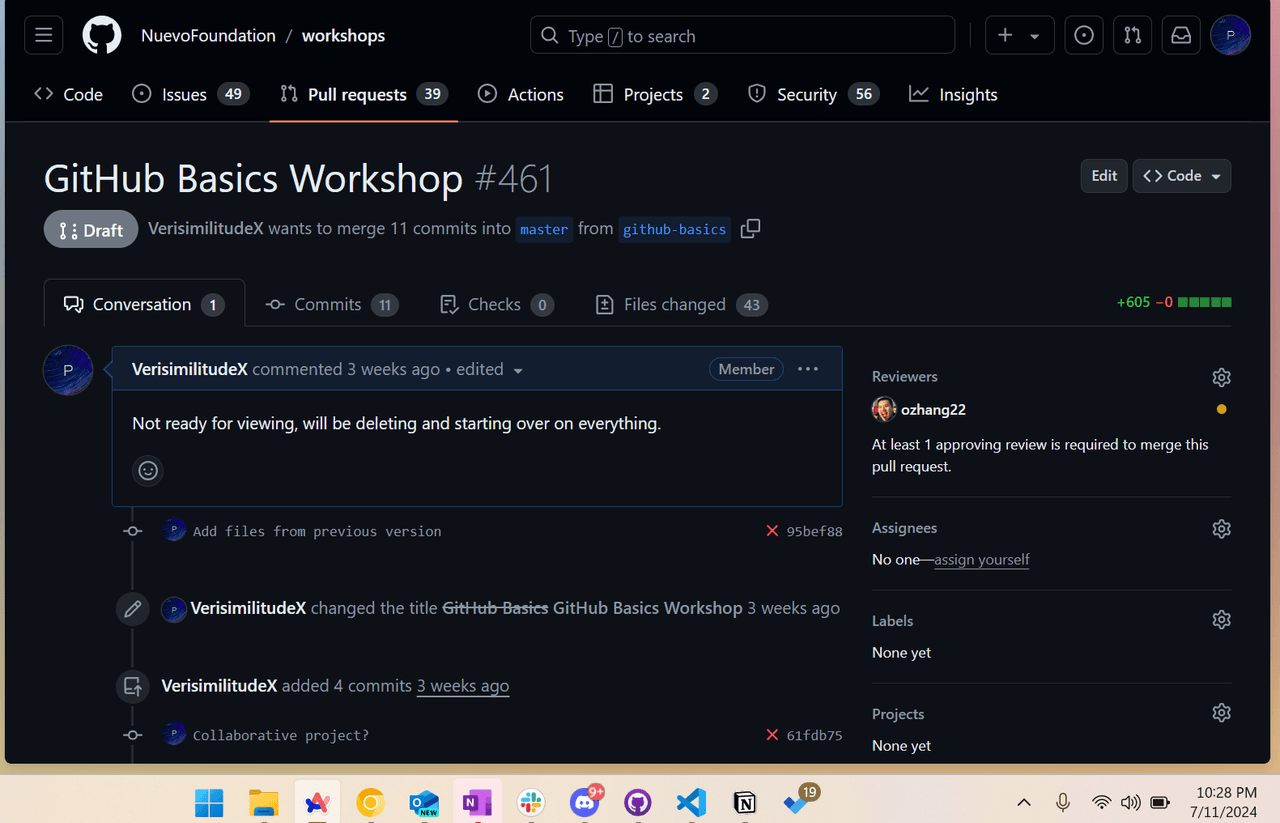1280x823 pixels.
Task: Open comment options three-dot menu
Action: coord(808,369)
